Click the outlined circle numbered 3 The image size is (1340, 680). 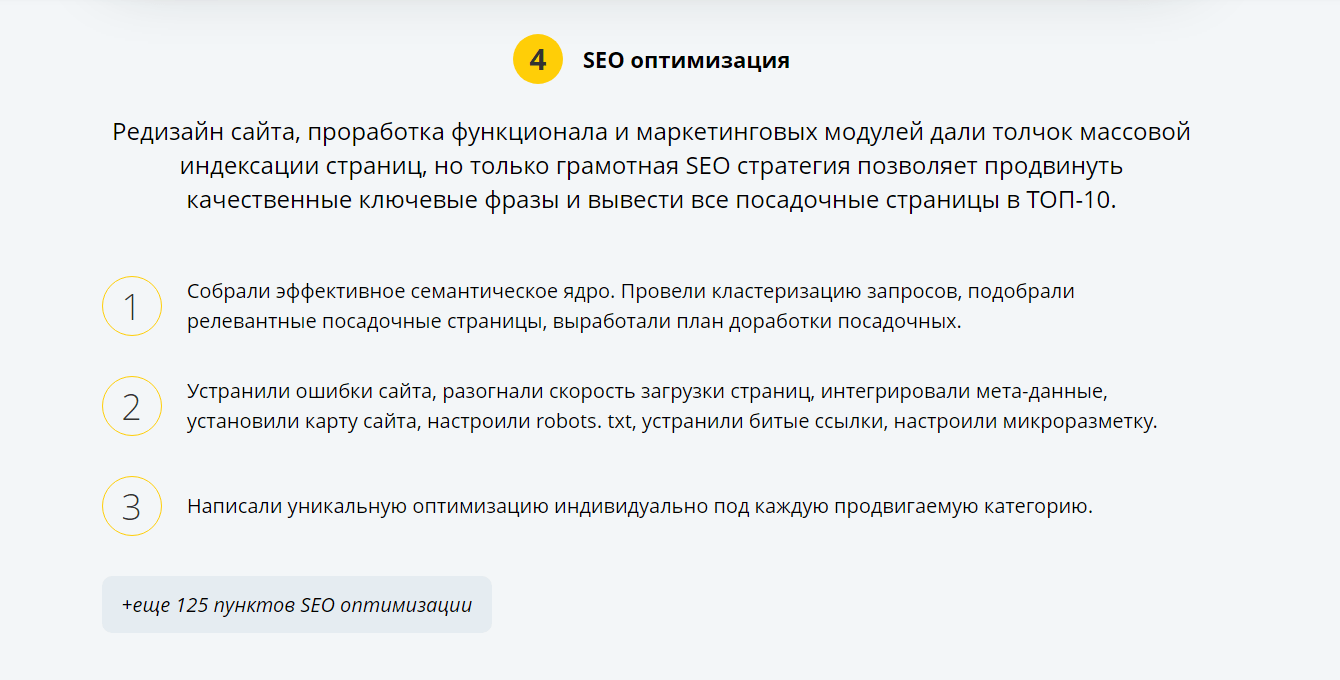(132, 506)
